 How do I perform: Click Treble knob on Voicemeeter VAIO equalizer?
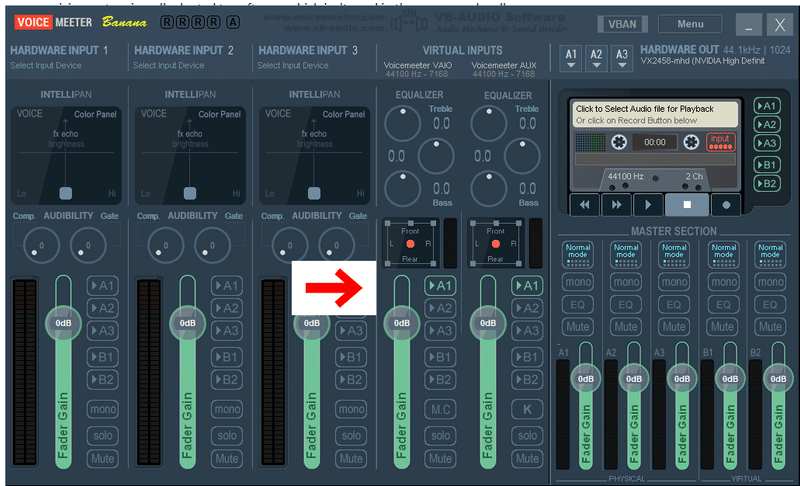[403, 123]
